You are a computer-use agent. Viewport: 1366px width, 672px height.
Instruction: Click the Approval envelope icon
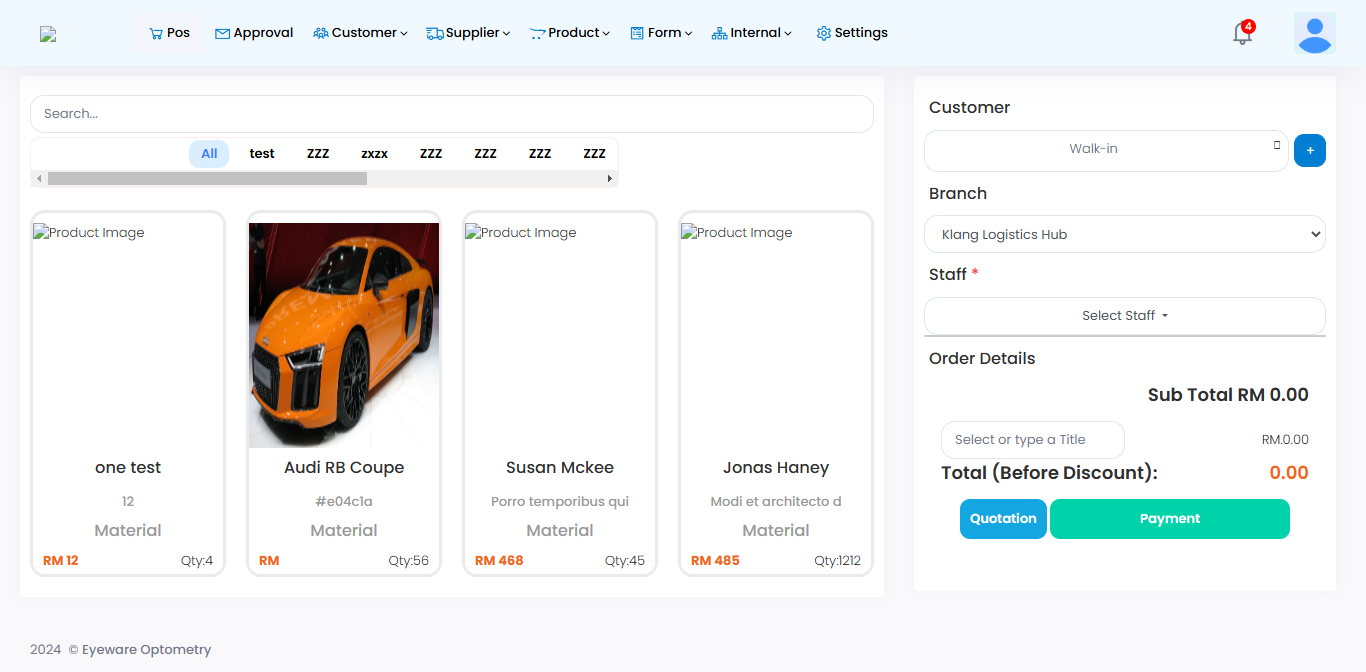pos(222,33)
